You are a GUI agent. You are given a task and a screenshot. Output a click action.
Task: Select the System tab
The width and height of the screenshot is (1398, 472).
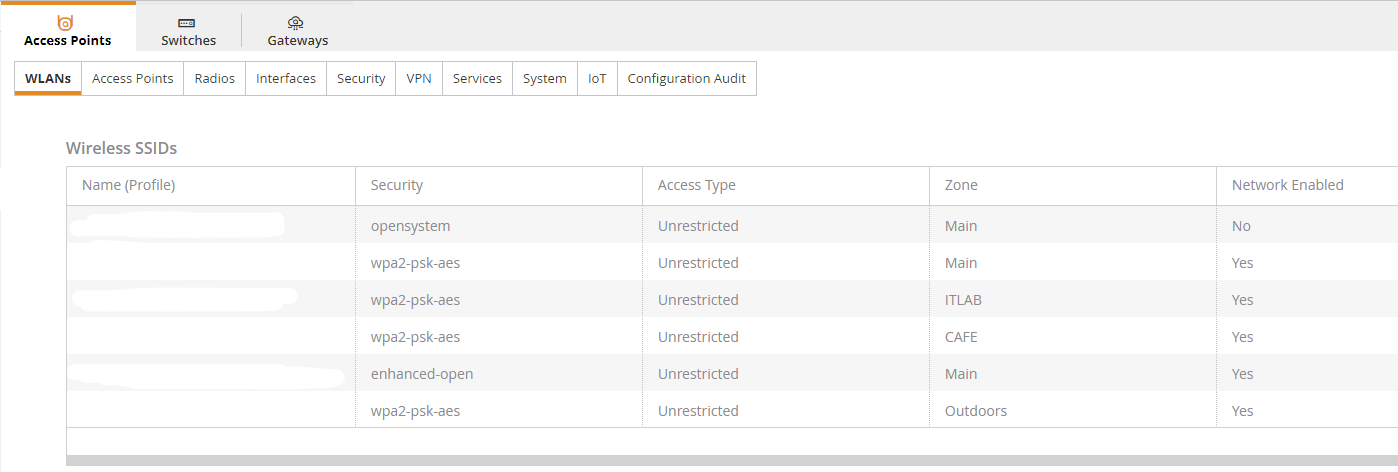pos(545,78)
